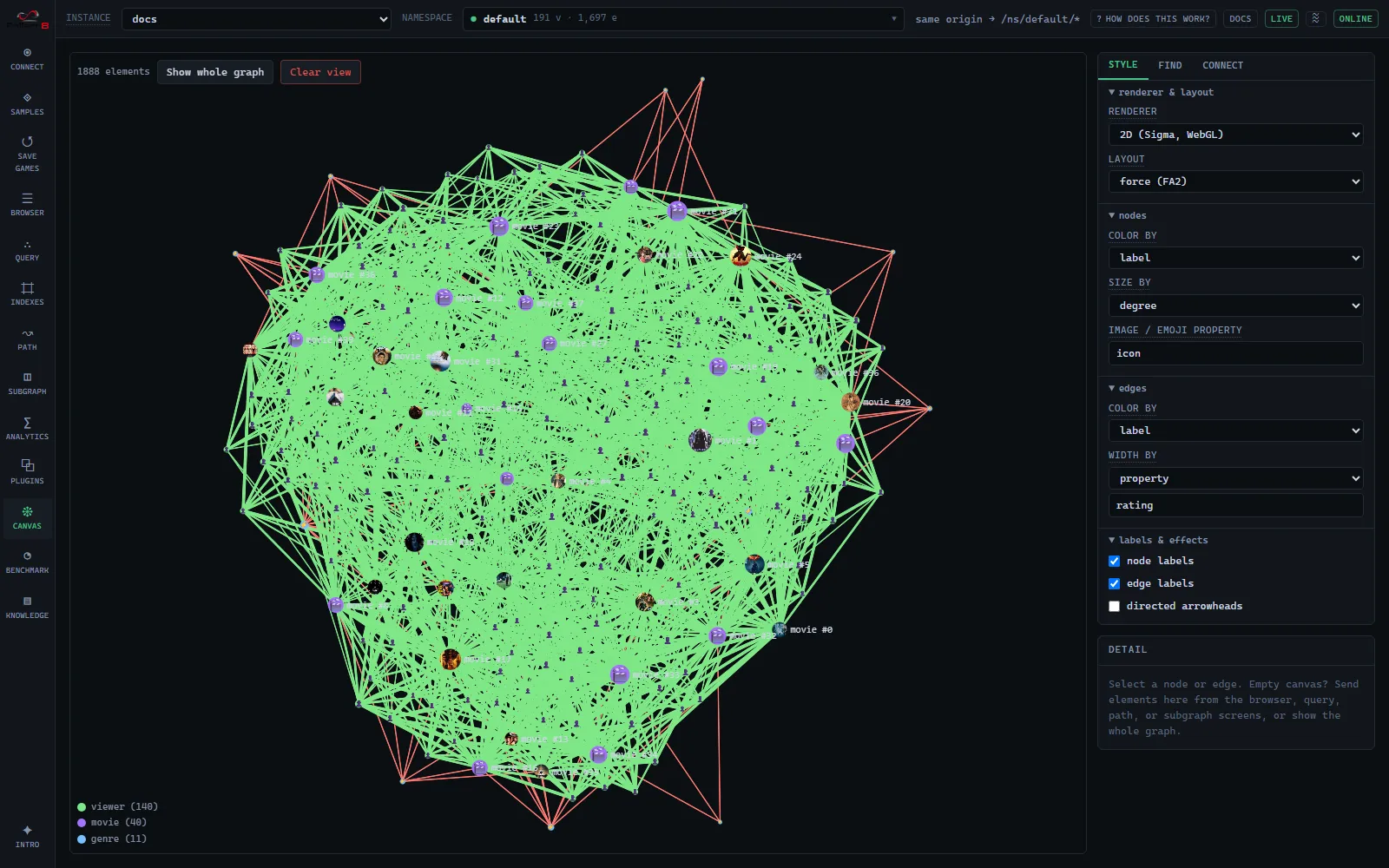Screen dimensions: 1389x868
Task: Click the viewer legend color dot
Action: [82, 807]
